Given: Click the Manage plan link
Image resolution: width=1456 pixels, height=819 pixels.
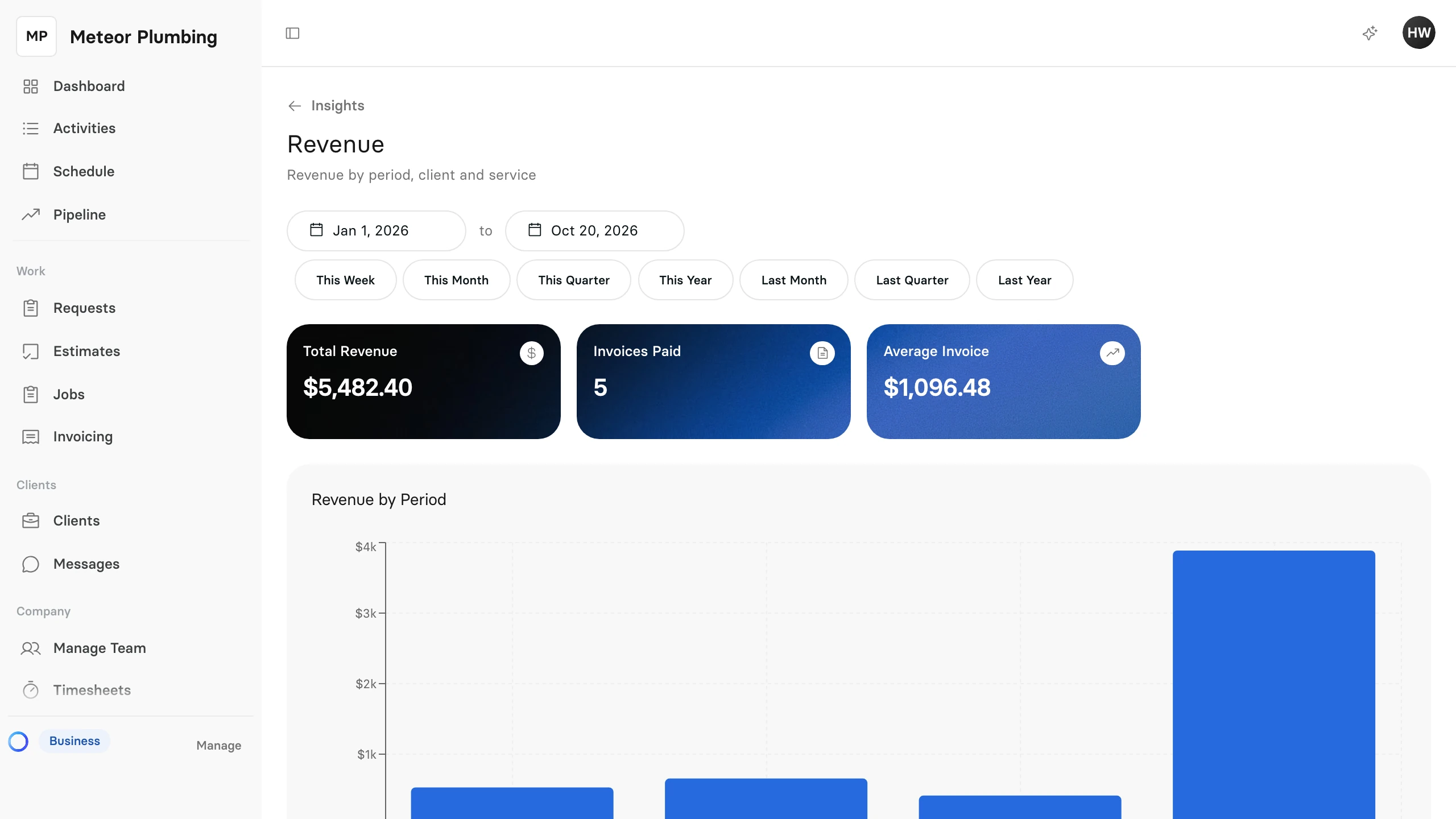Looking at the screenshot, I should point(219,746).
